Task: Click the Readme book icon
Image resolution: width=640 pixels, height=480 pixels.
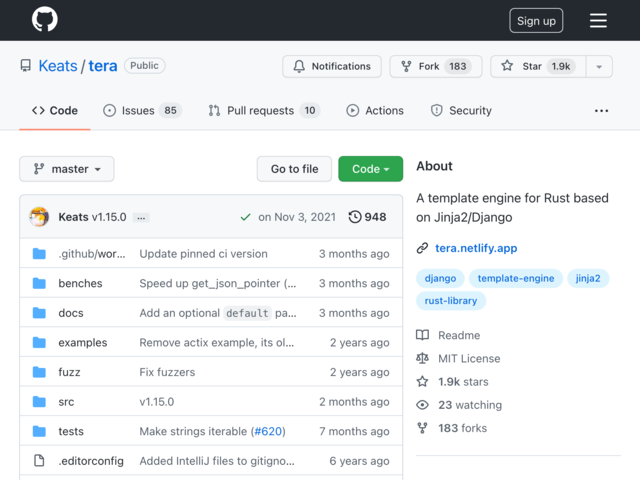Action: pos(422,335)
